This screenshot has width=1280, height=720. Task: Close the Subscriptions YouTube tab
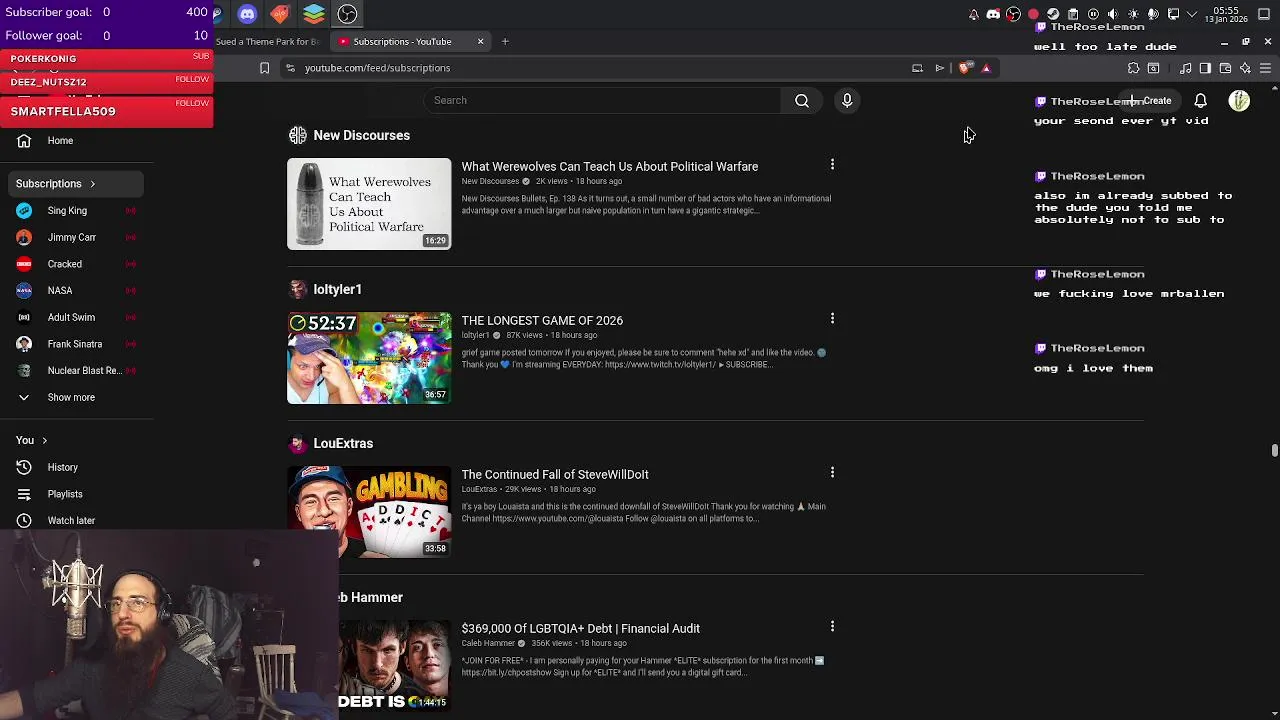(480, 42)
